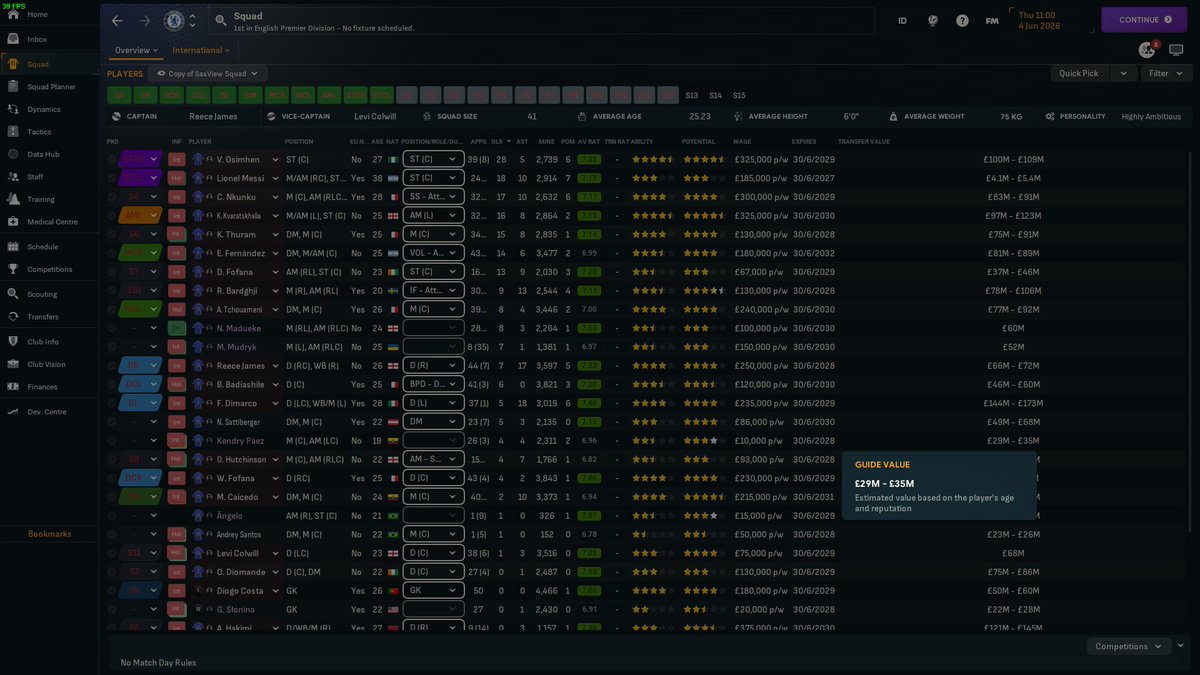Toggle the picked circle for M. Mudryk
The width and height of the screenshot is (1200, 675).
point(112,347)
